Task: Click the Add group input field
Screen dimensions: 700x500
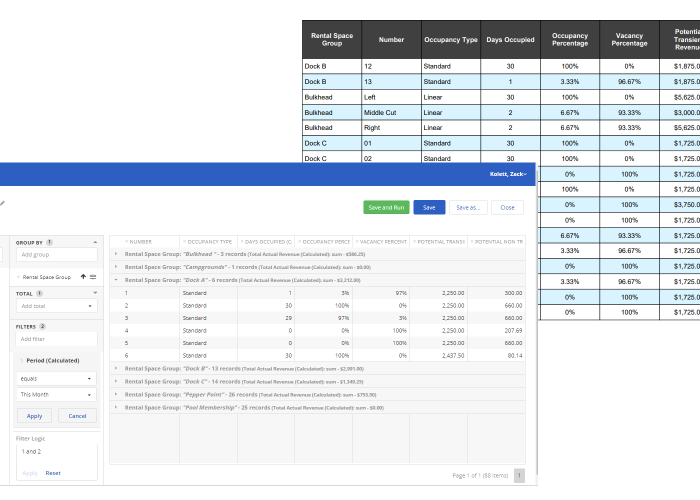Action: [57, 255]
